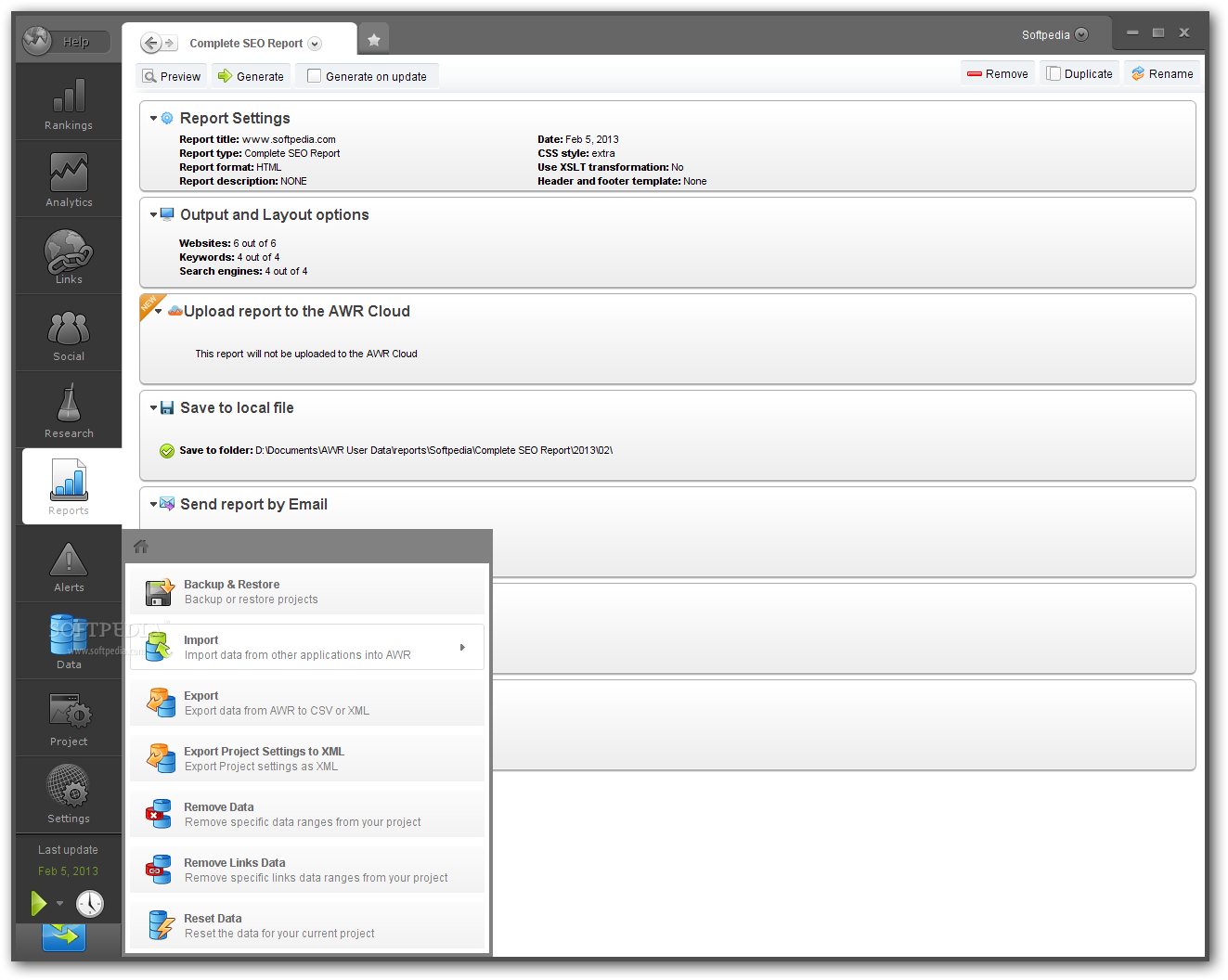Click the 'Report format: HTML' line
Image resolution: width=1228 pixels, height=980 pixels.
230,167
